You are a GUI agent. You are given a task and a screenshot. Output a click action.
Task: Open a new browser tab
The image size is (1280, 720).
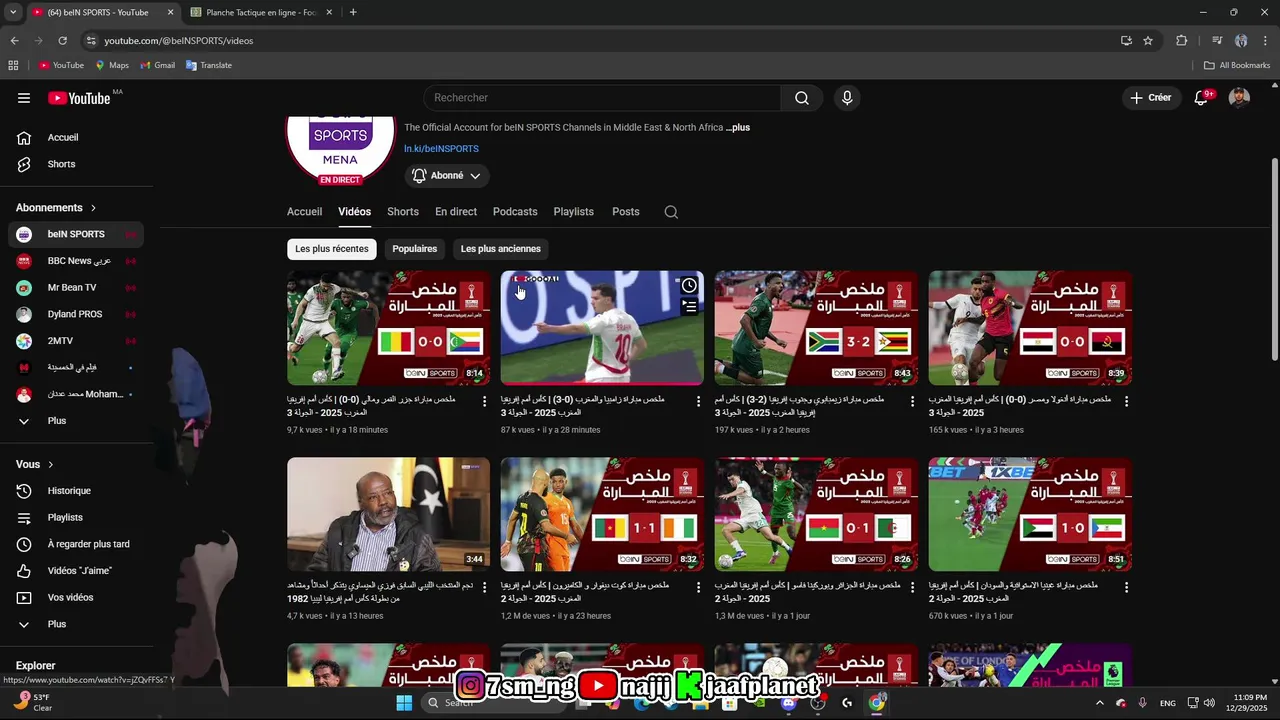tap(353, 12)
